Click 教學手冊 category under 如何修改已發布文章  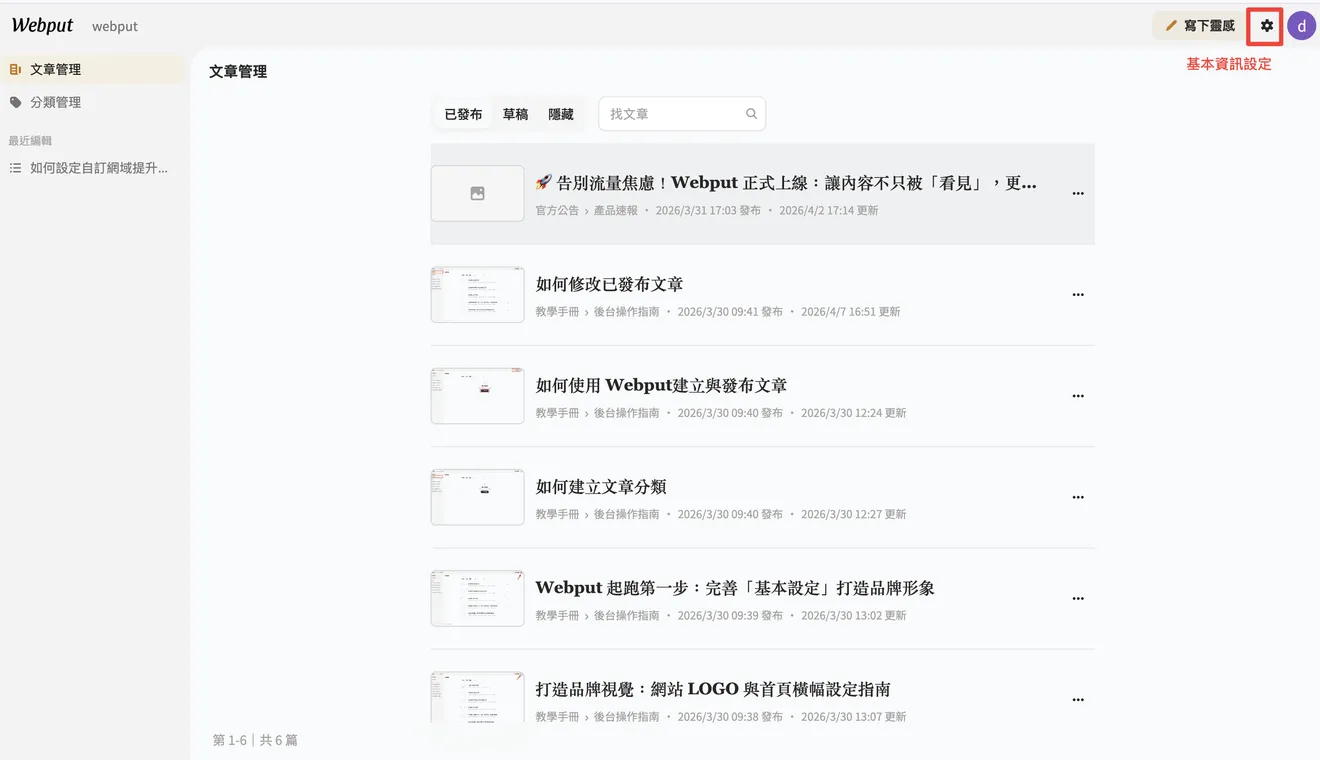557,312
